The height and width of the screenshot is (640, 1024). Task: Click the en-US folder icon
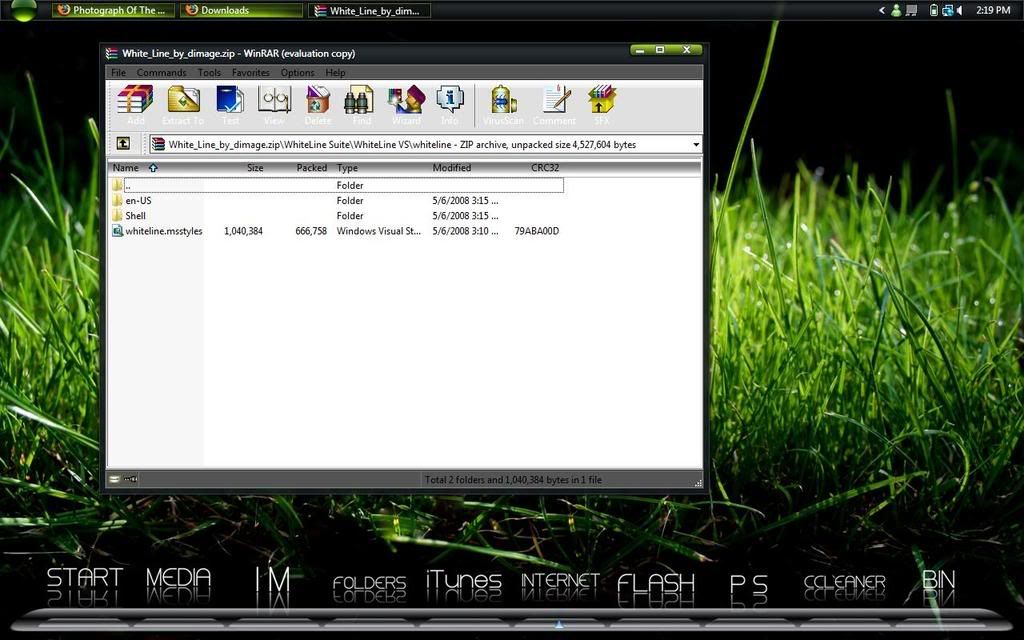(117, 200)
